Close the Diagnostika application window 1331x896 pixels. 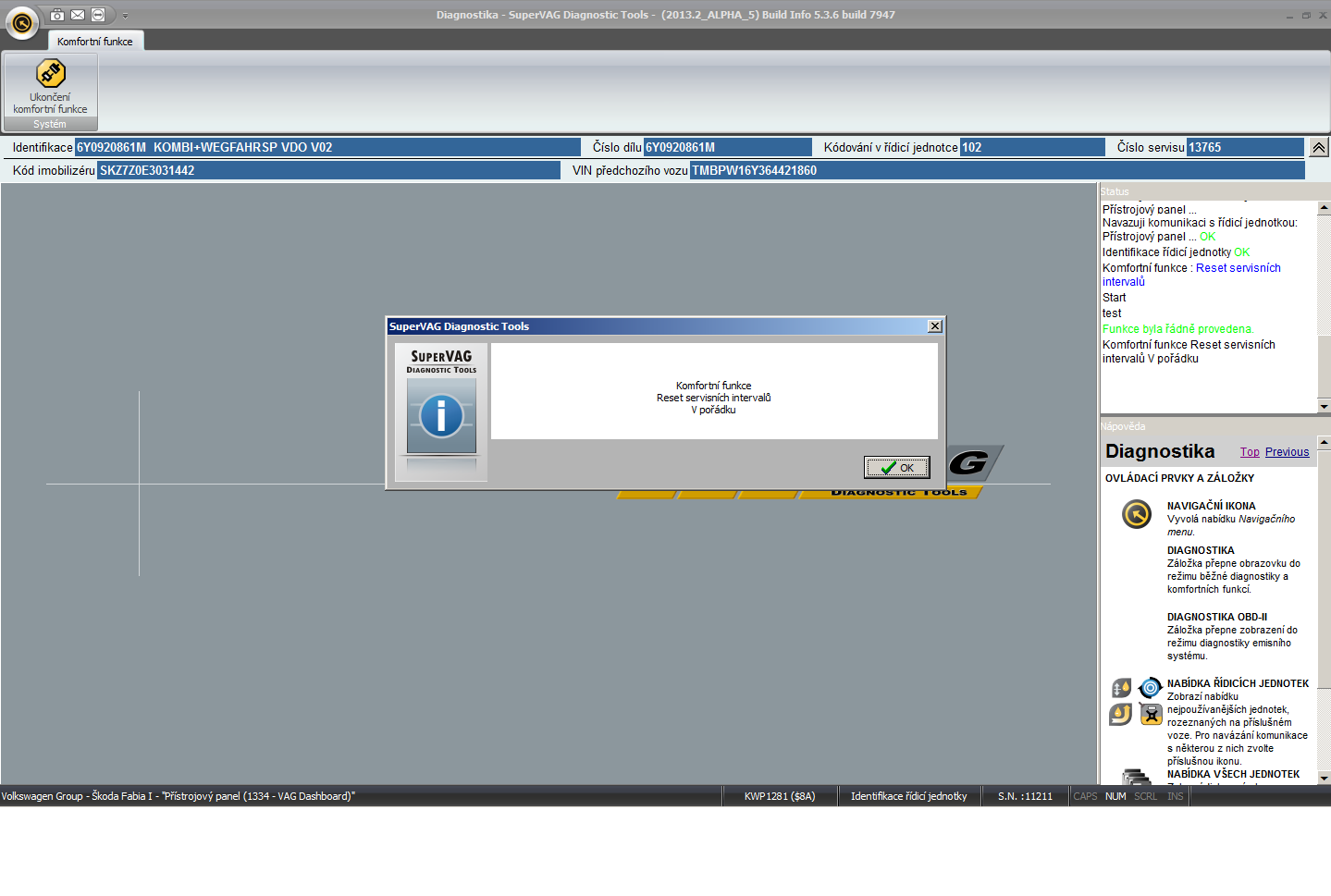point(1323,16)
